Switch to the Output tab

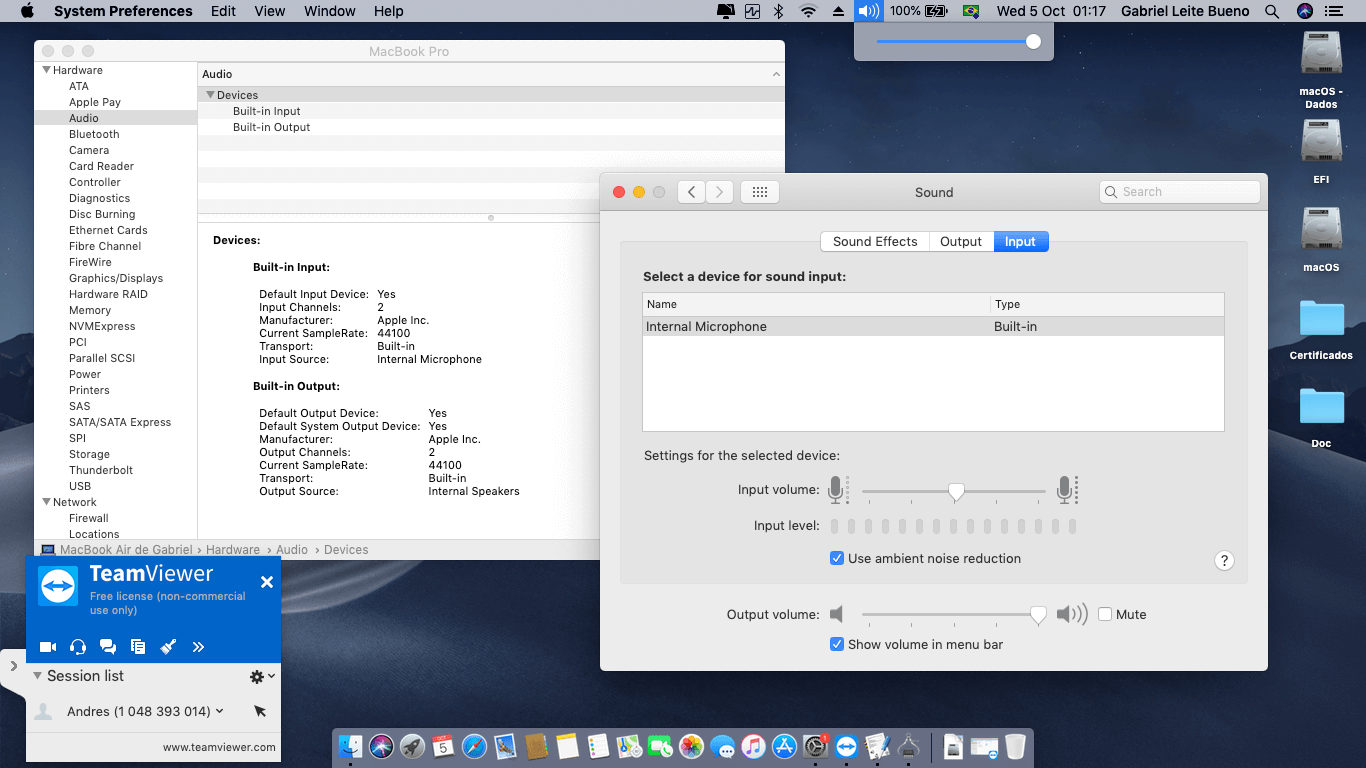tap(961, 241)
